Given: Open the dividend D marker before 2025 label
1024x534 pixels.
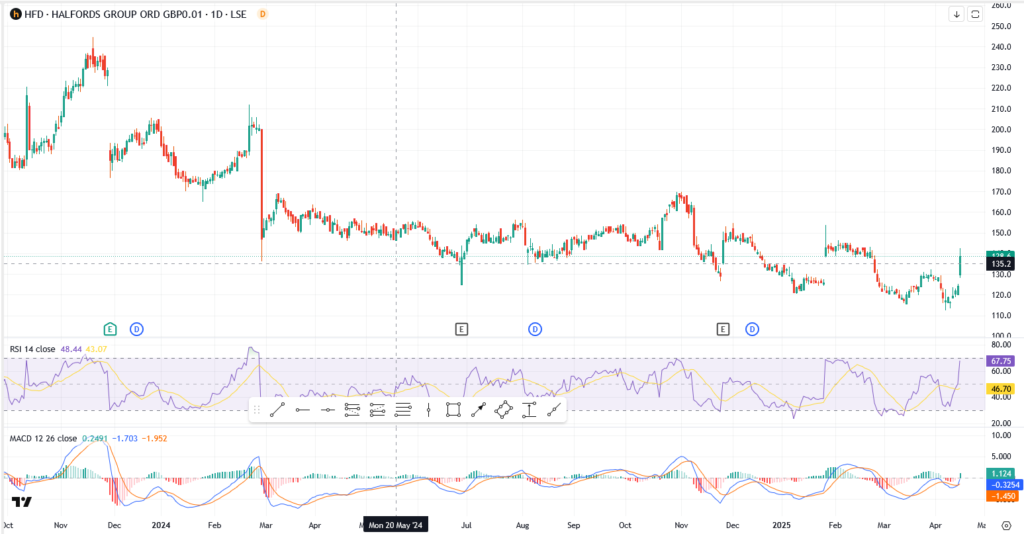Looking at the screenshot, I should click(x=752, y=329).
